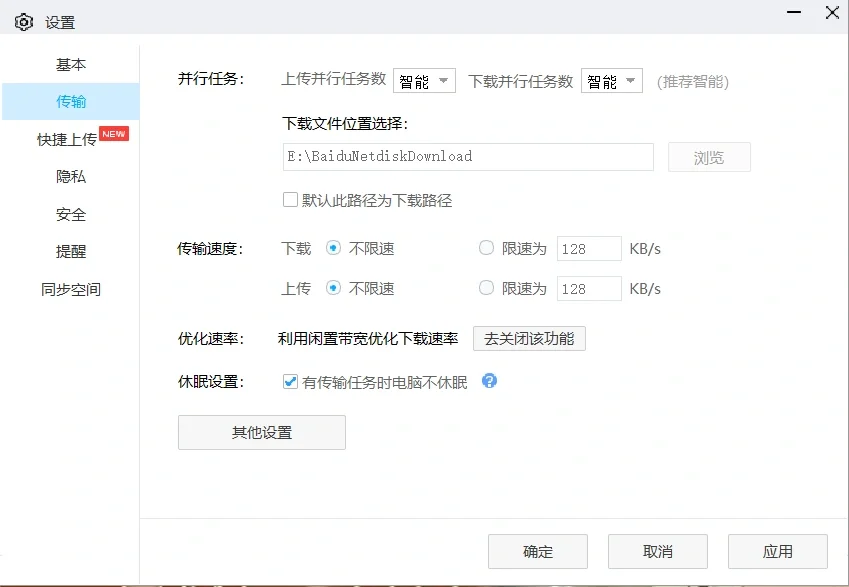This screenshot has width=849, height=587.
Task: Select the 安全 sidebar item
Action: click(71, 214)
